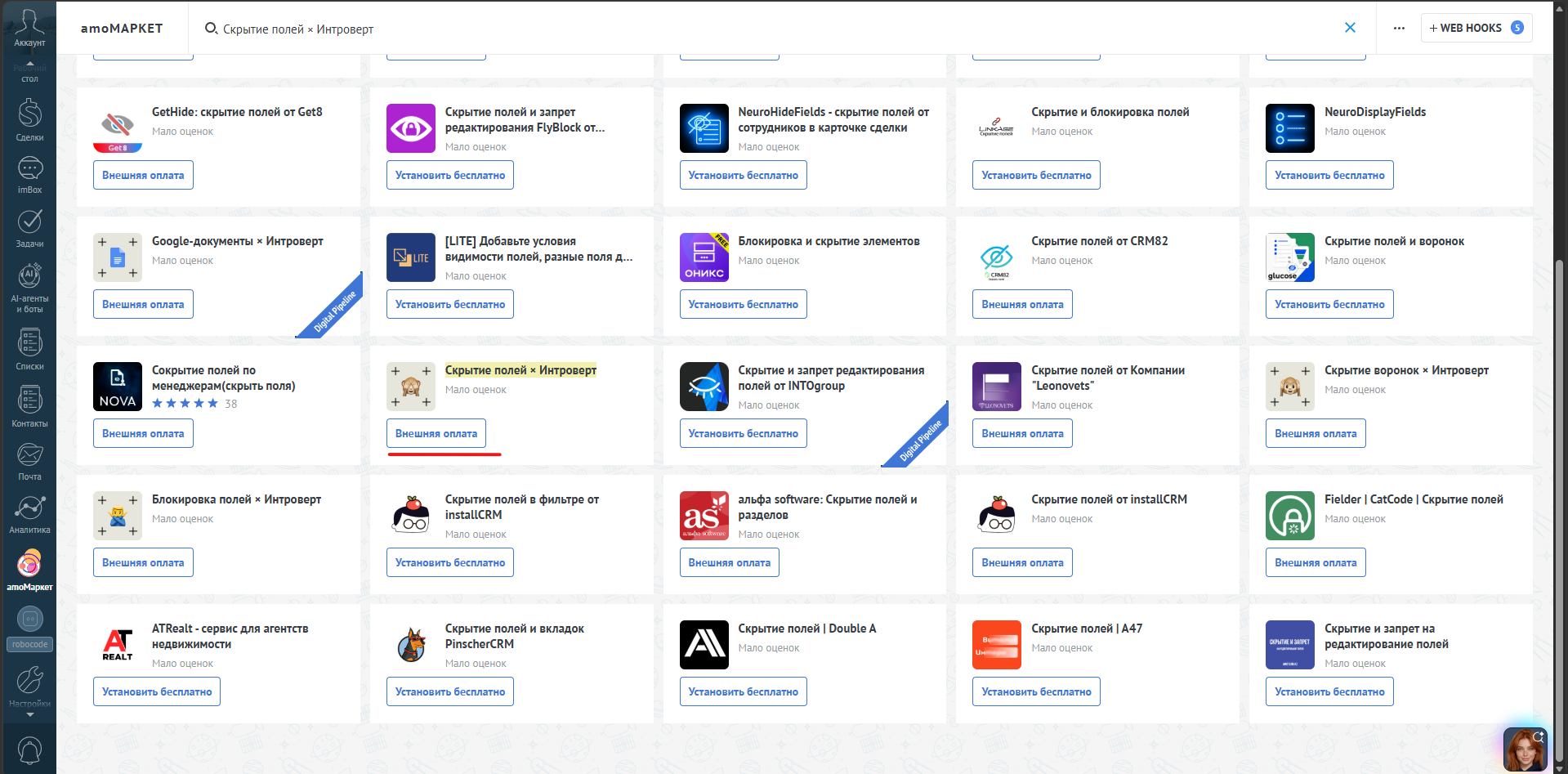Install NeuroHideFields for free

click(743, 175)
